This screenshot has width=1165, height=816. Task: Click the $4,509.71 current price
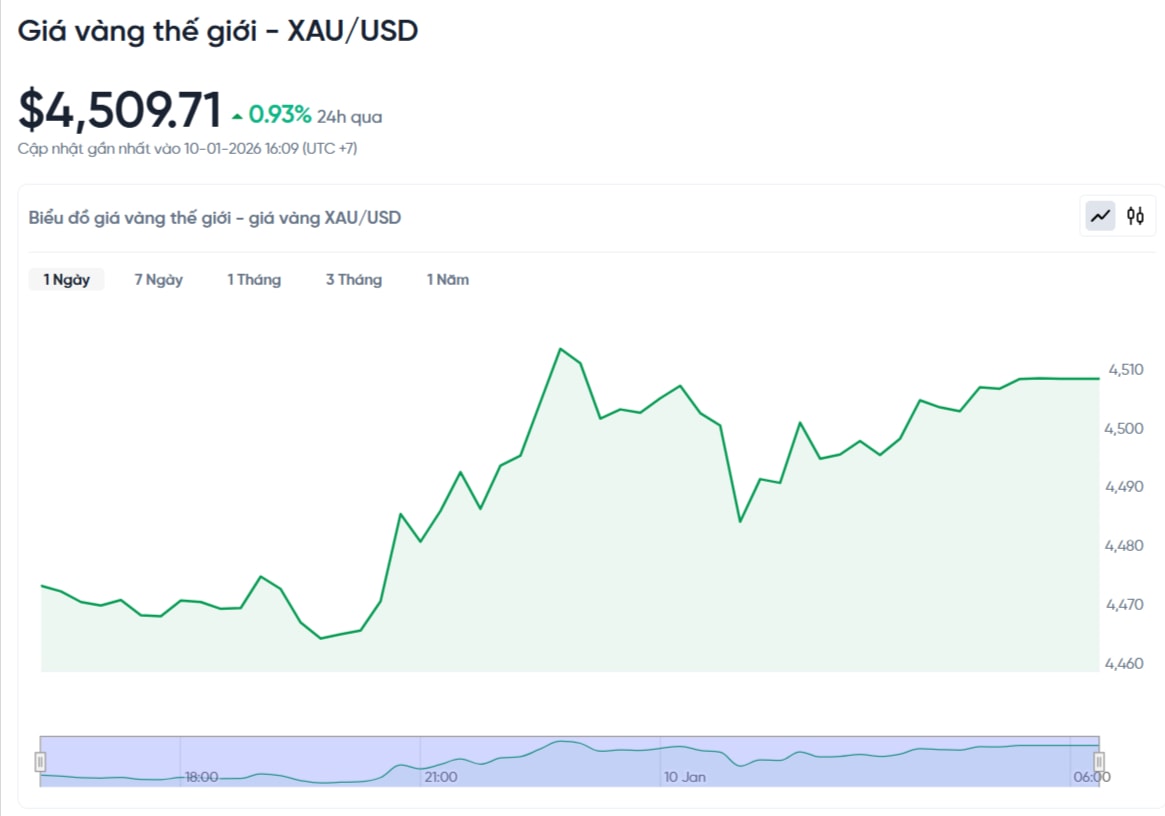[x=119, y=110]
